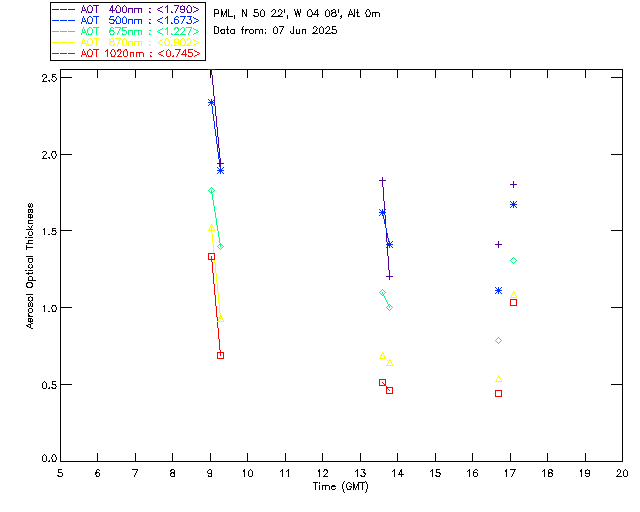Click the green diamond marker at AOT 1.0 near 14 GMT
Viewport: 640px width, 512px height.
(389, 307)
